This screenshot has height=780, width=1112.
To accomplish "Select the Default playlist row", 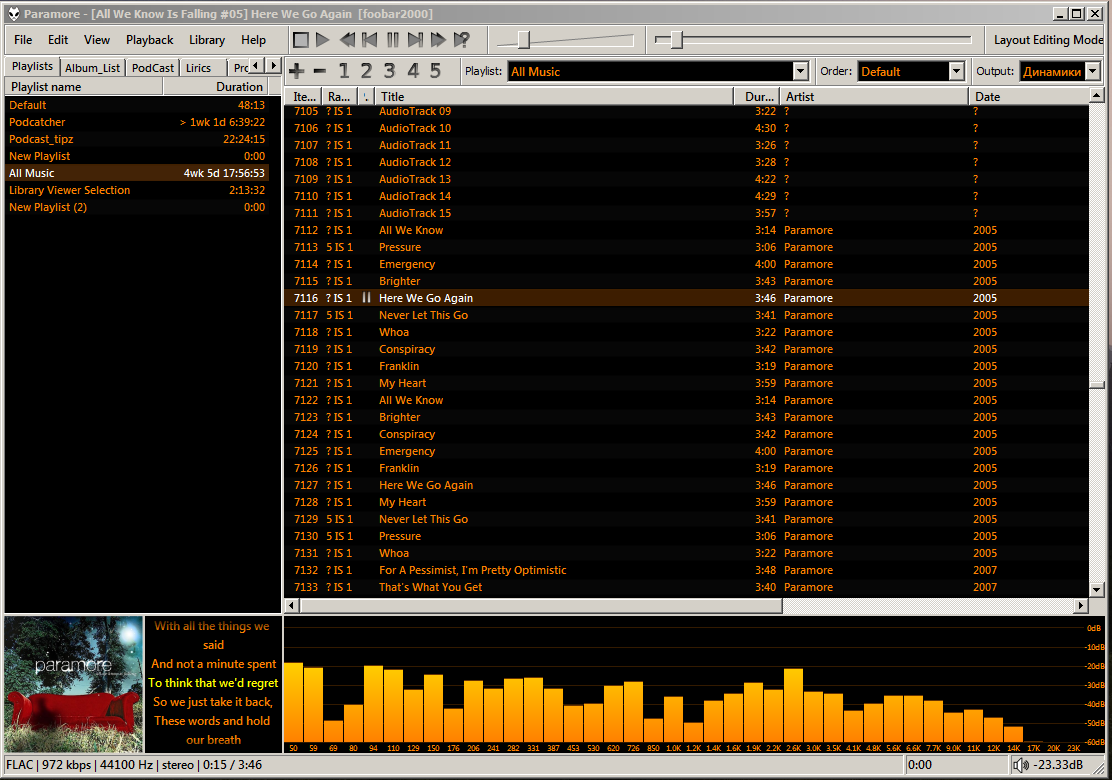I will pos(137,105).
